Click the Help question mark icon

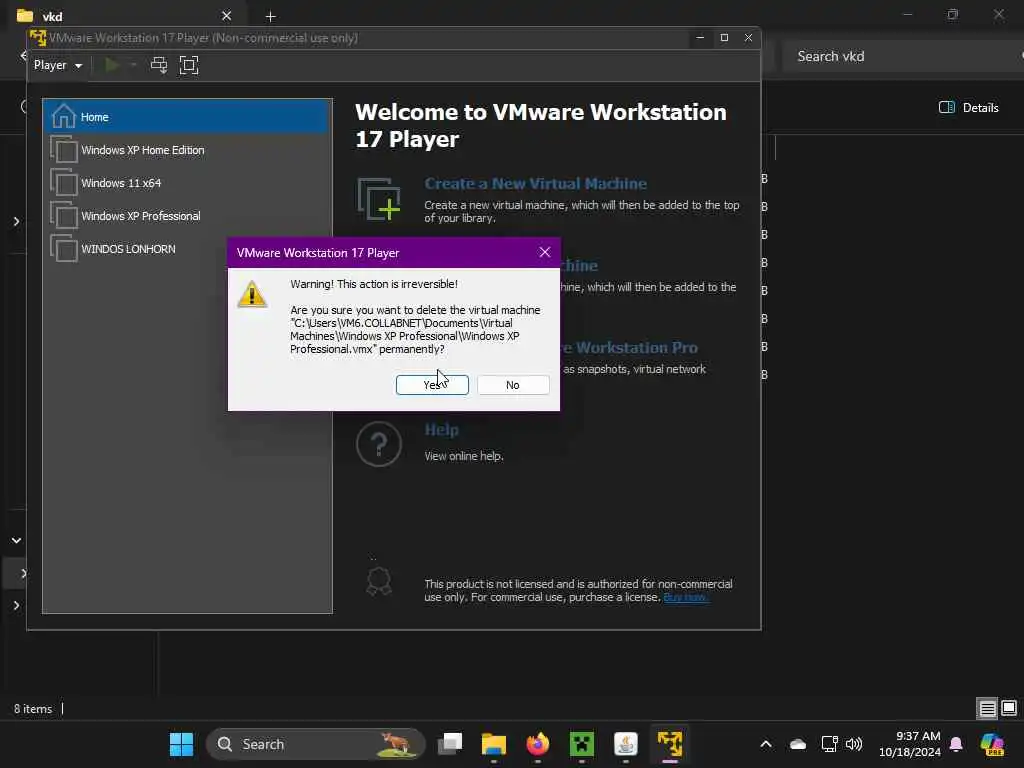pyautogui.click(x=379, y=444)
